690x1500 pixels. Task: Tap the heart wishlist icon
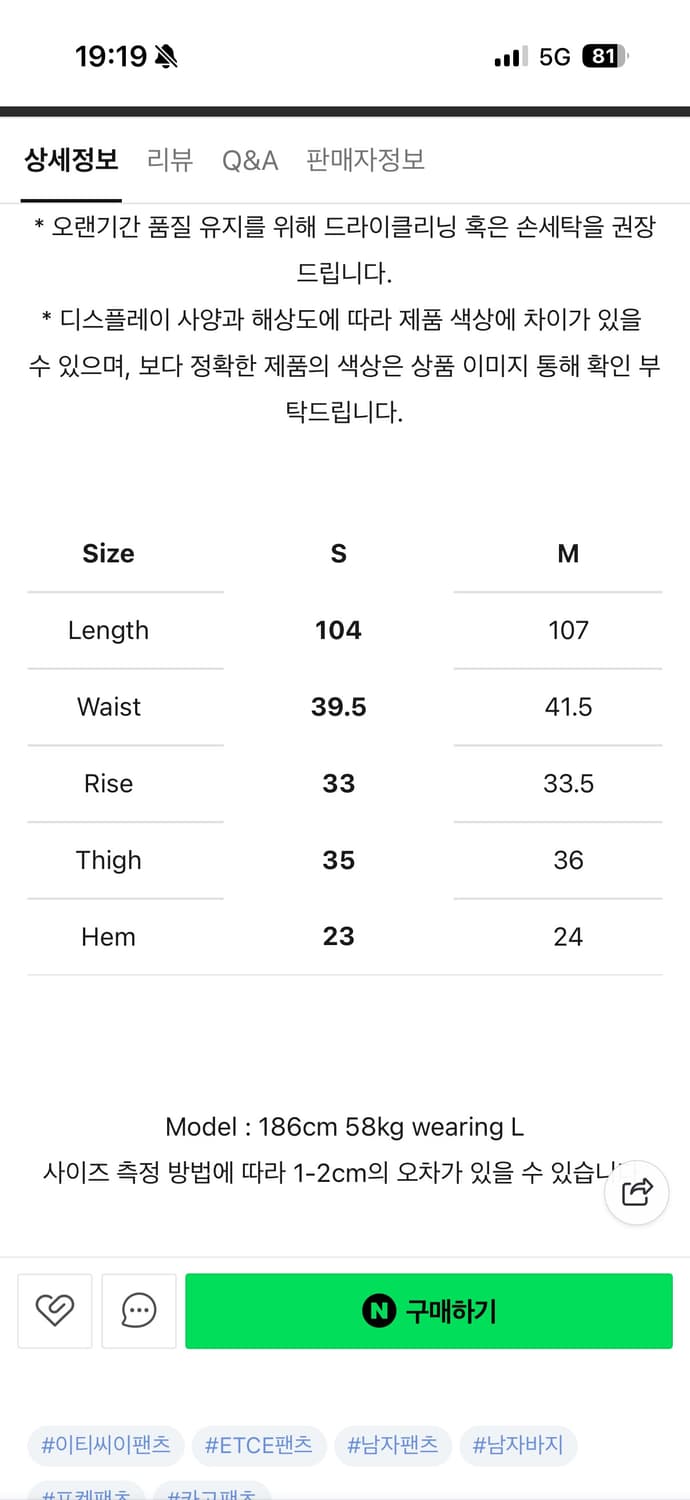tap(55, 1310)
